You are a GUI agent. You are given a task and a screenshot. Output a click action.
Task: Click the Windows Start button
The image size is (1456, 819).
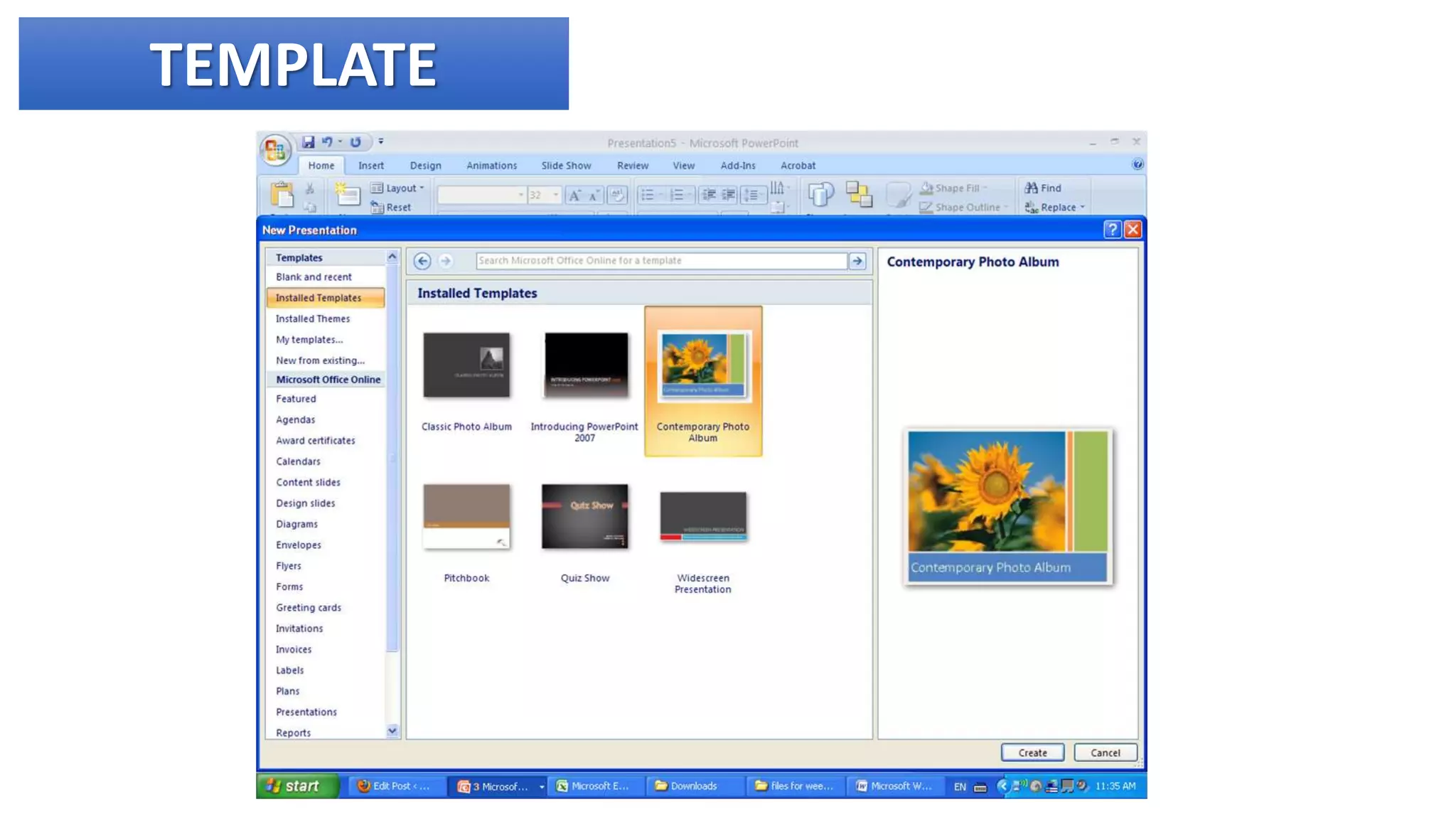294,786
